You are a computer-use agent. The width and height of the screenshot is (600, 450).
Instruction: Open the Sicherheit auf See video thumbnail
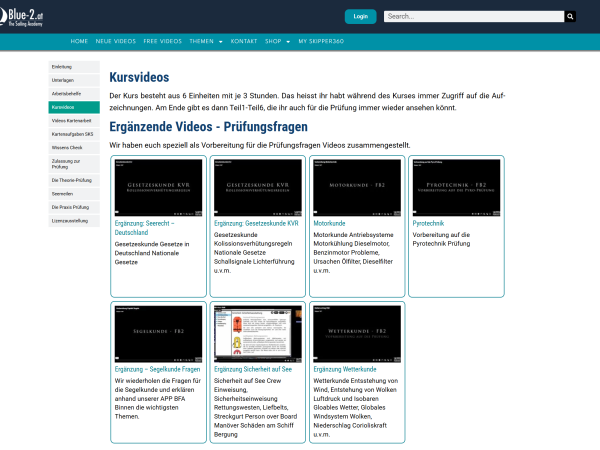(x=258, y=334)
